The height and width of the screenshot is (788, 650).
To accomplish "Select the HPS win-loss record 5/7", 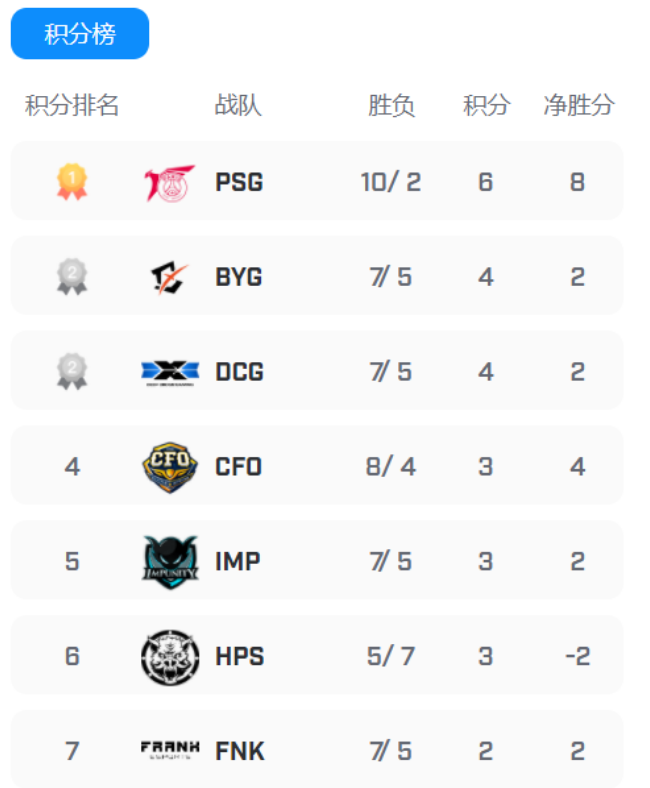I will coord(390,657).
